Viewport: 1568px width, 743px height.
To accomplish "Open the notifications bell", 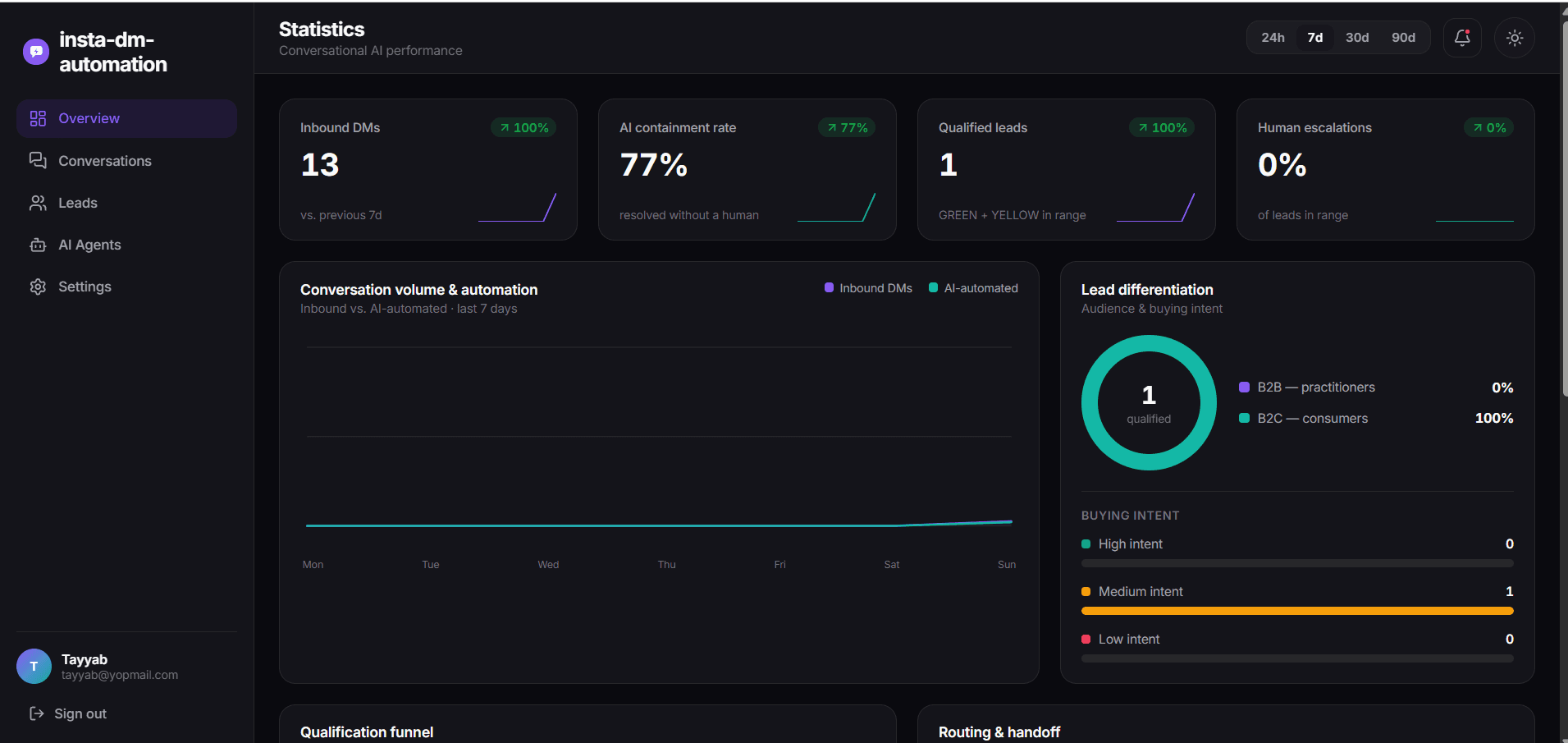I will pos(1461,38).
